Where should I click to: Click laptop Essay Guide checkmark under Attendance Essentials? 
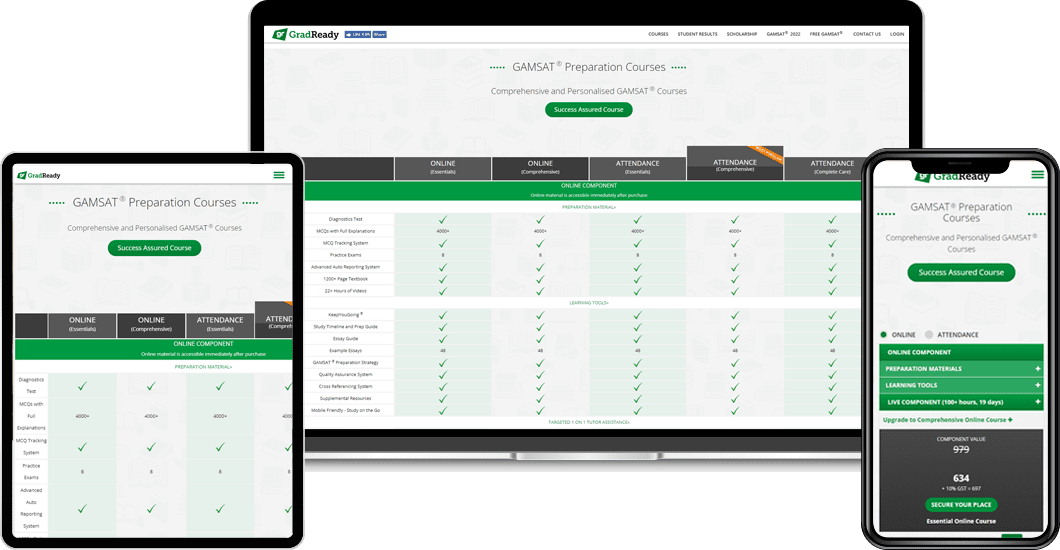[x=637, y=339]
